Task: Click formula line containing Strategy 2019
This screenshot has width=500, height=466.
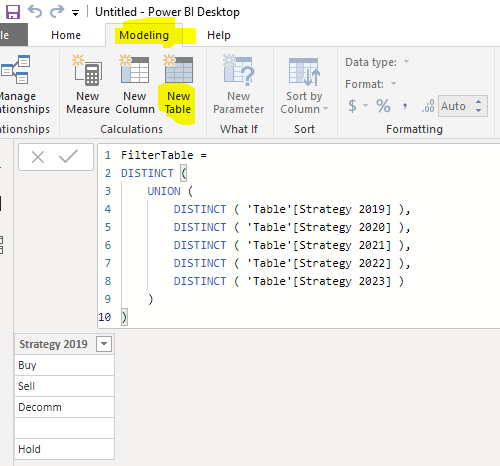Action: point(292,209)
